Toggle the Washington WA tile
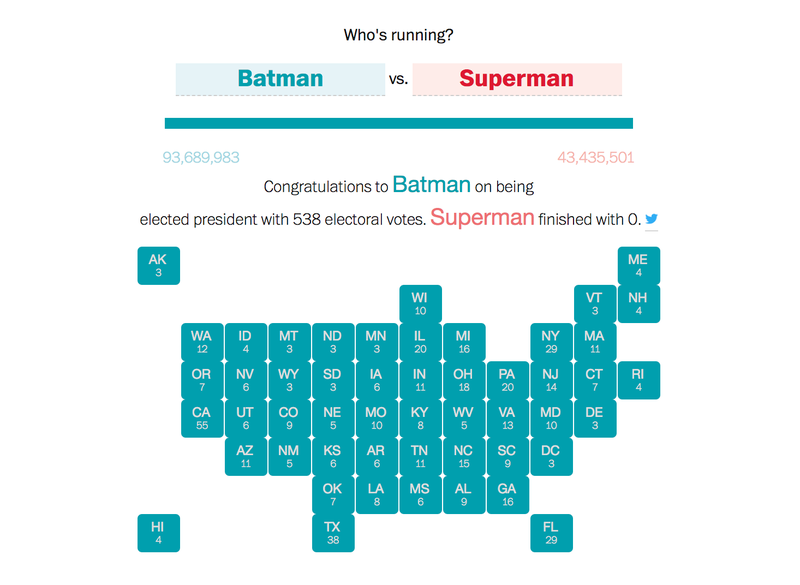The width and height of the screenshot is (800, 585). (202, 342)
